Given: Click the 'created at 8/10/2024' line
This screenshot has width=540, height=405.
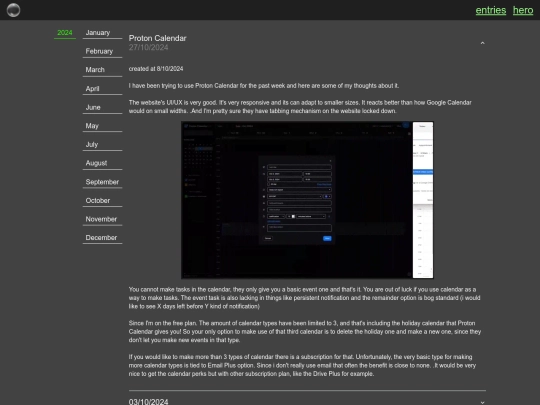Looking at the screenshot, I should 156,69.
